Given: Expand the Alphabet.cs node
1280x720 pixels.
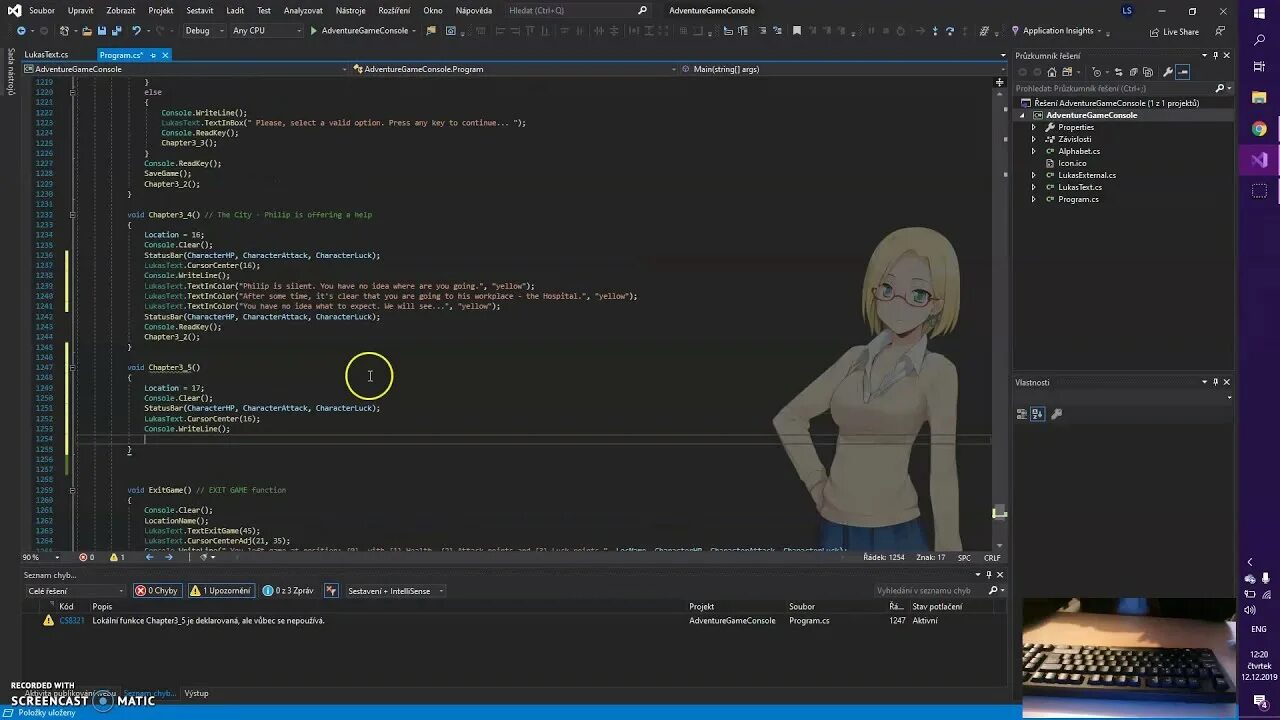Looking at the screenshot, I should click(1034, 151).
